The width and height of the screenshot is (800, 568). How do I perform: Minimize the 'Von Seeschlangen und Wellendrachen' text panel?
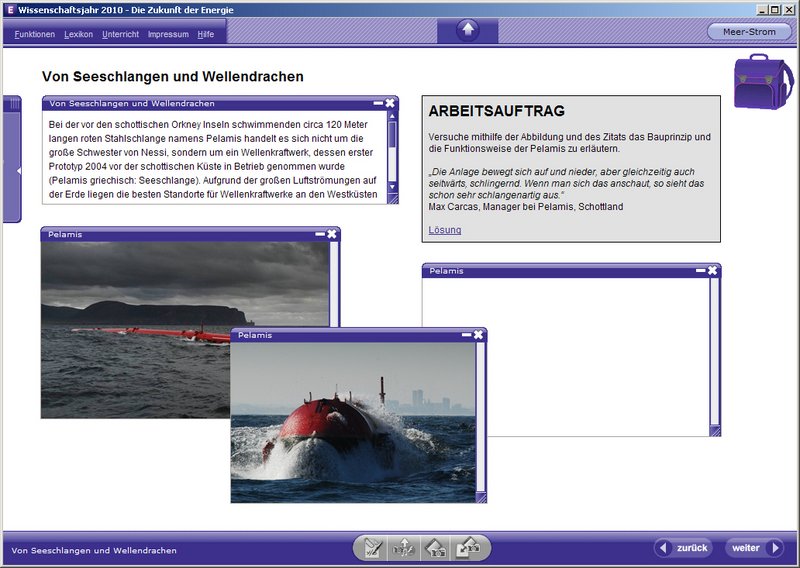tap(378, 103)
